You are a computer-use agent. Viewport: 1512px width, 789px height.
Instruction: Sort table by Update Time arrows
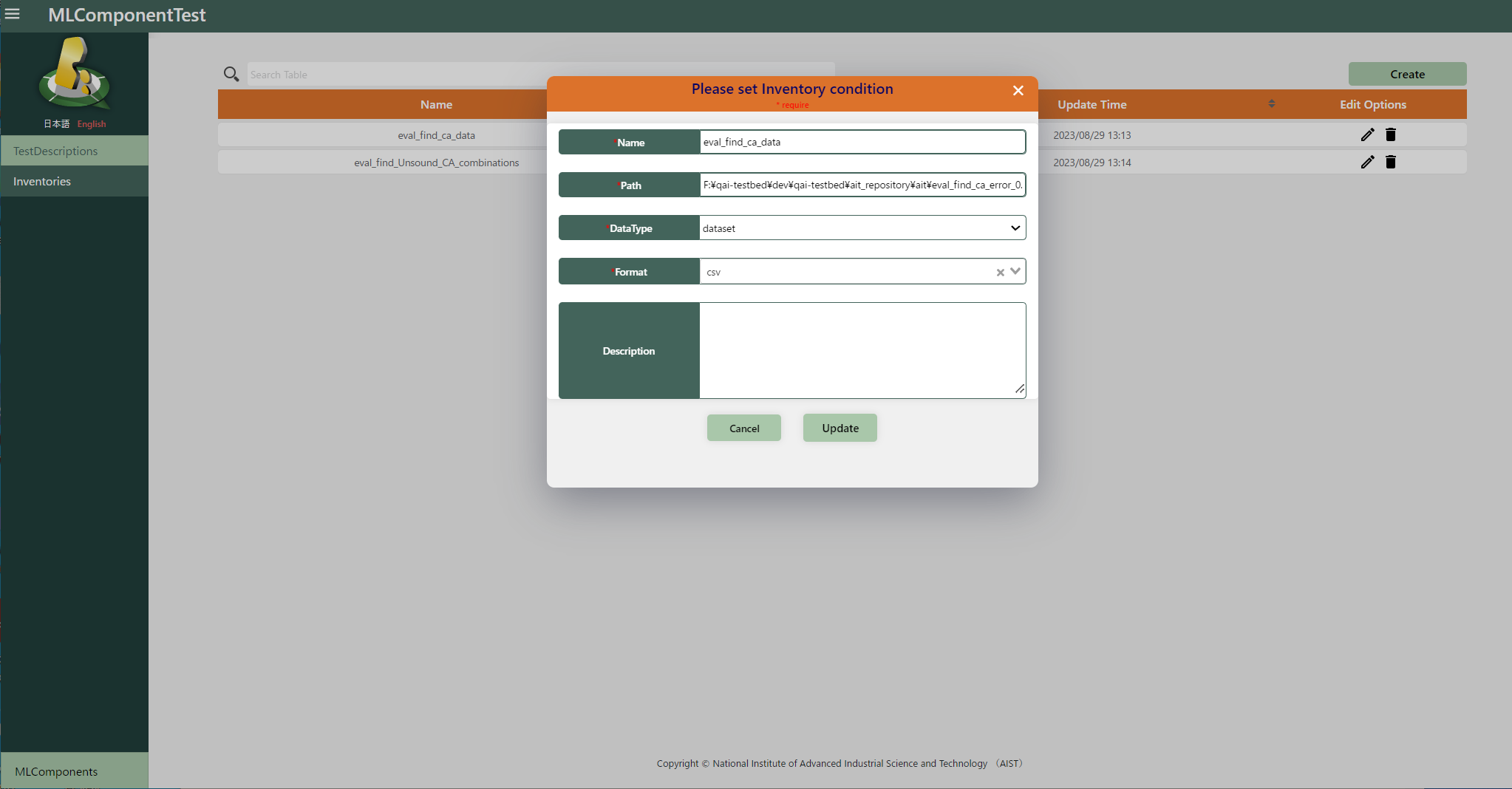click(x=1271, y=104)
